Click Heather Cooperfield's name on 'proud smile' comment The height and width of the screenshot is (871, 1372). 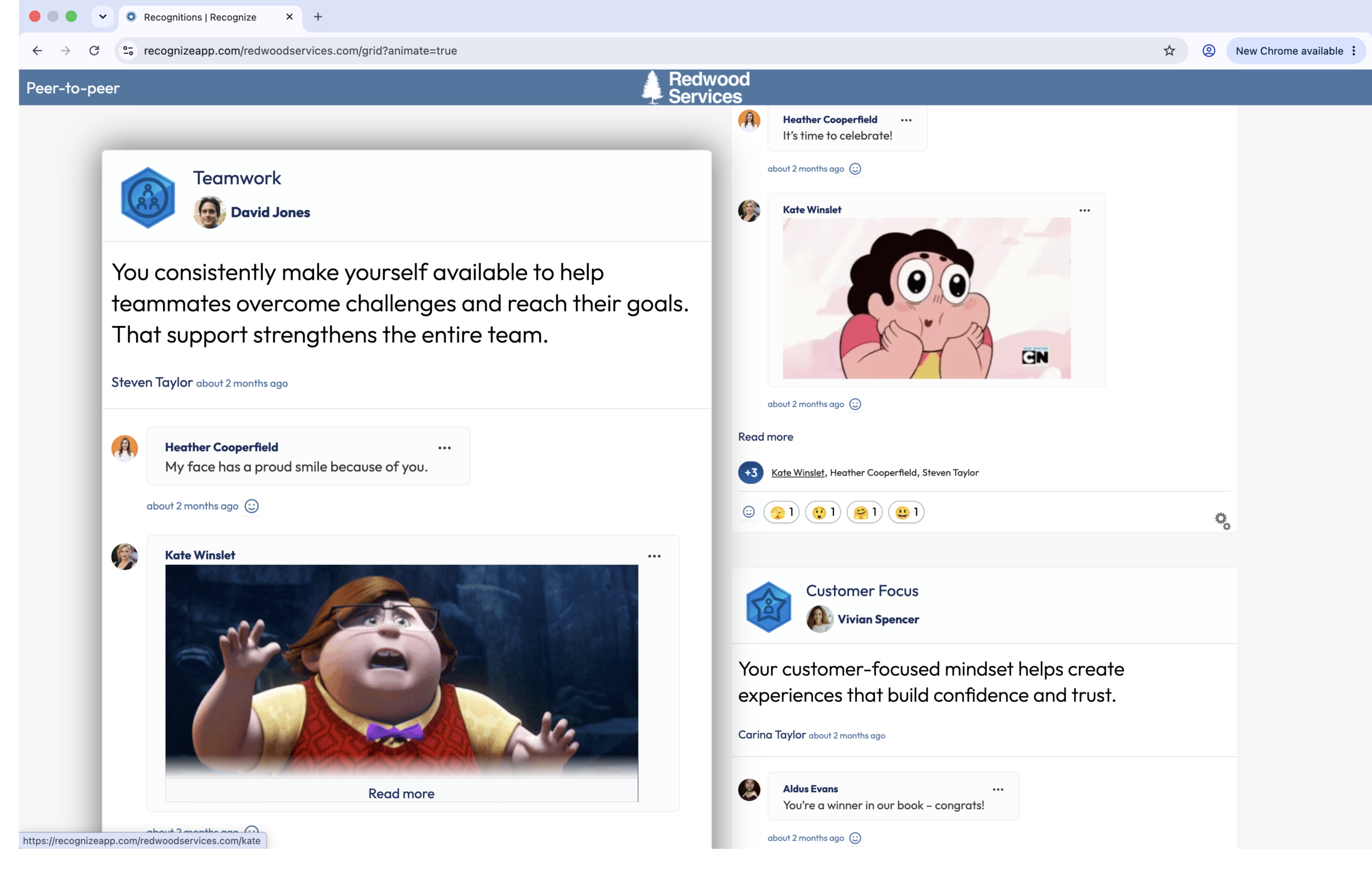coord(221,447)
